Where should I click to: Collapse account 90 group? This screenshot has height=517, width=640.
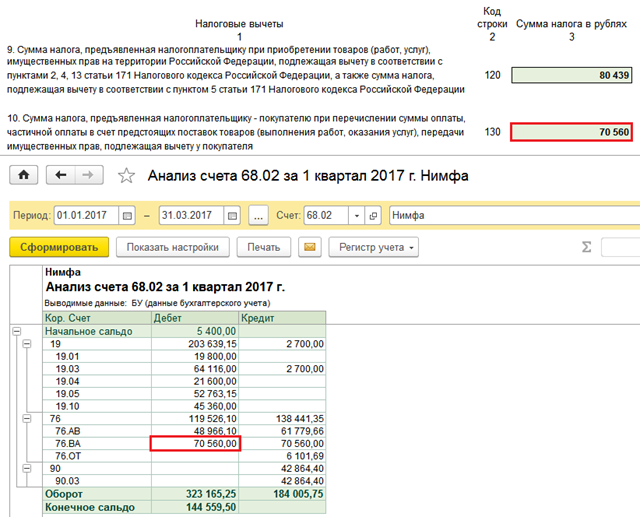pyautogui.click(x=27, y=468)
